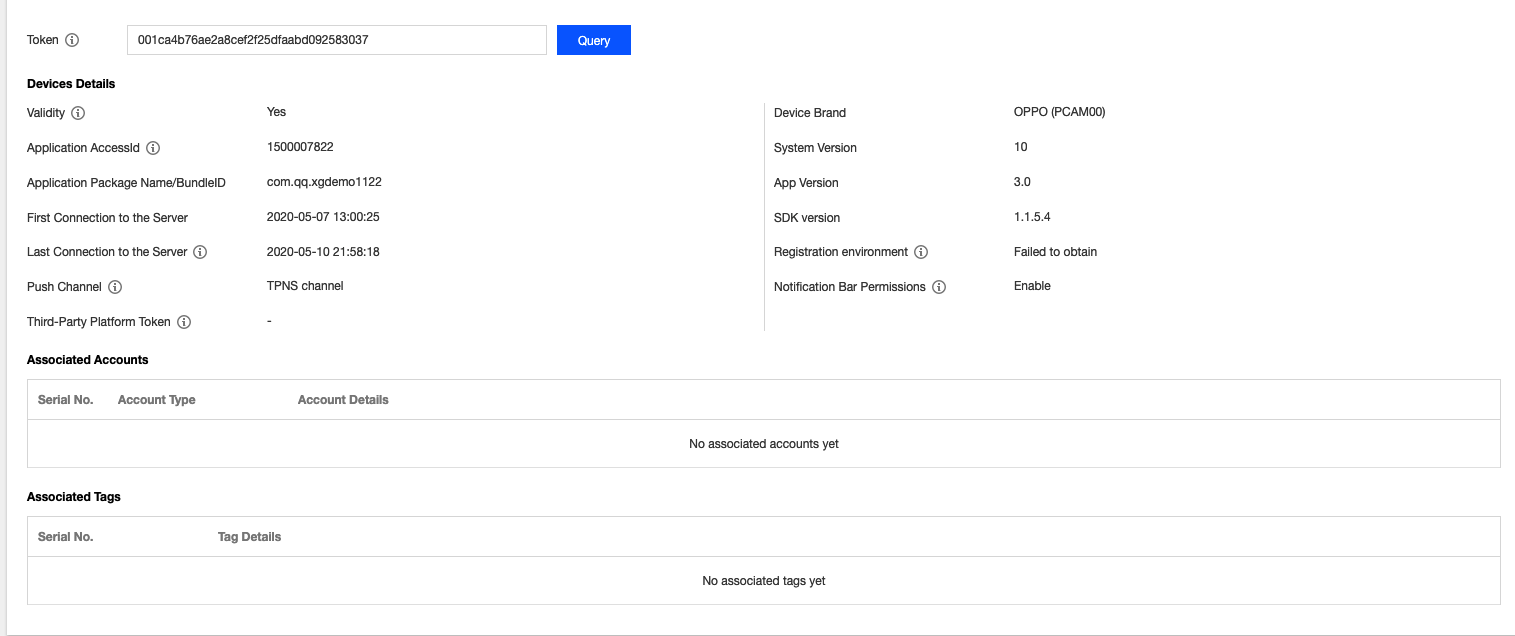
Task: Click Serial No. header in Associated Accounts table
Action: click(66, 400)
